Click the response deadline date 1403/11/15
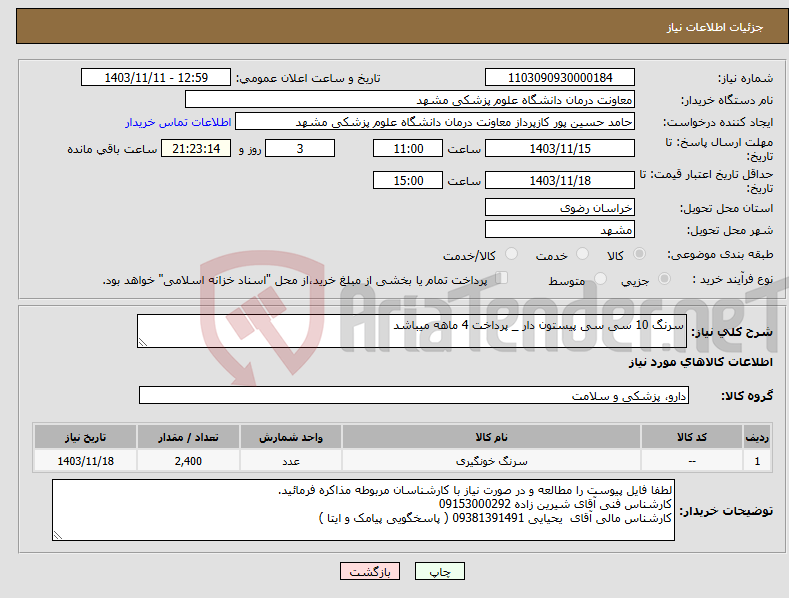The height and width of the screenshot is (598, 789). 560,148
